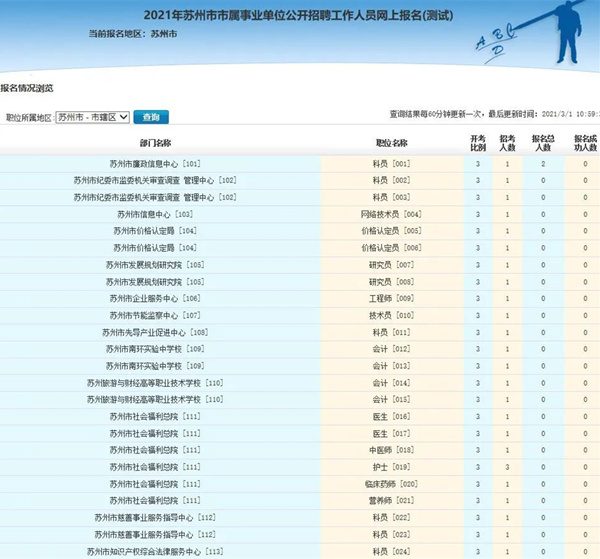
Task: Select position 临床药师 [020]
Action: pyautogui.click(x=391, y=484)
